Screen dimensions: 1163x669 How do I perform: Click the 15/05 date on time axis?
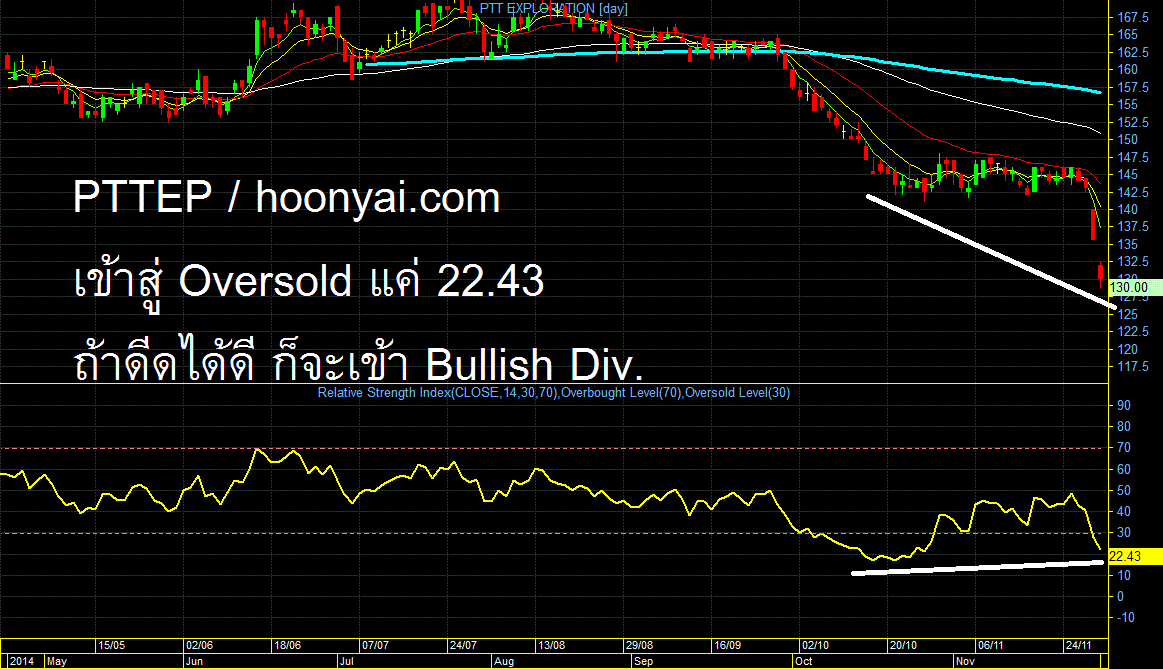tap(112, 645)
